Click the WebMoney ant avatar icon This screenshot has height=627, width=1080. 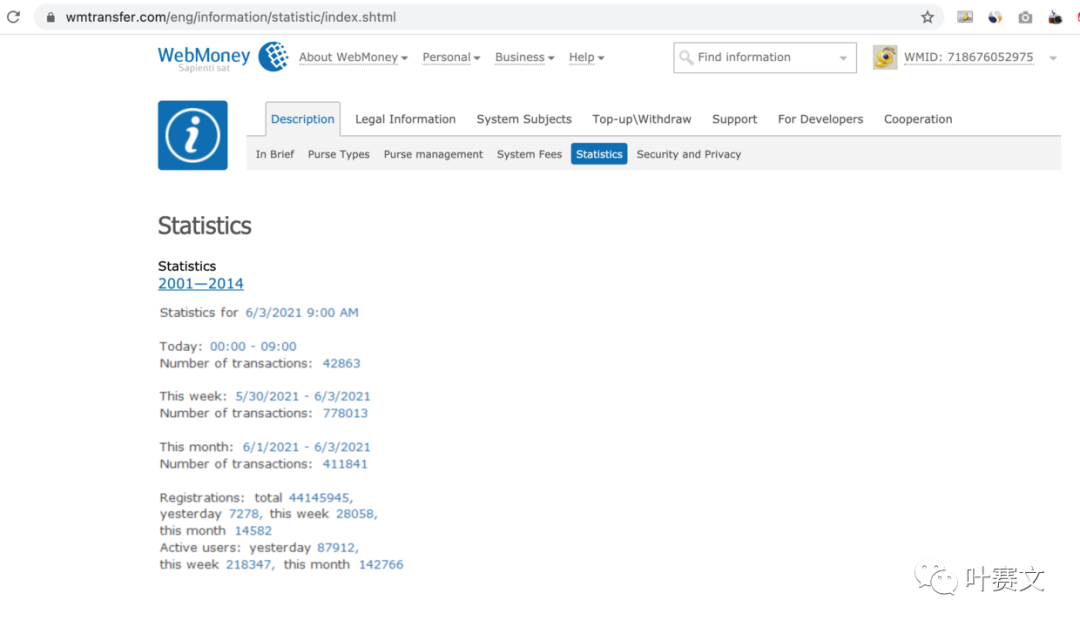point(885,57)
